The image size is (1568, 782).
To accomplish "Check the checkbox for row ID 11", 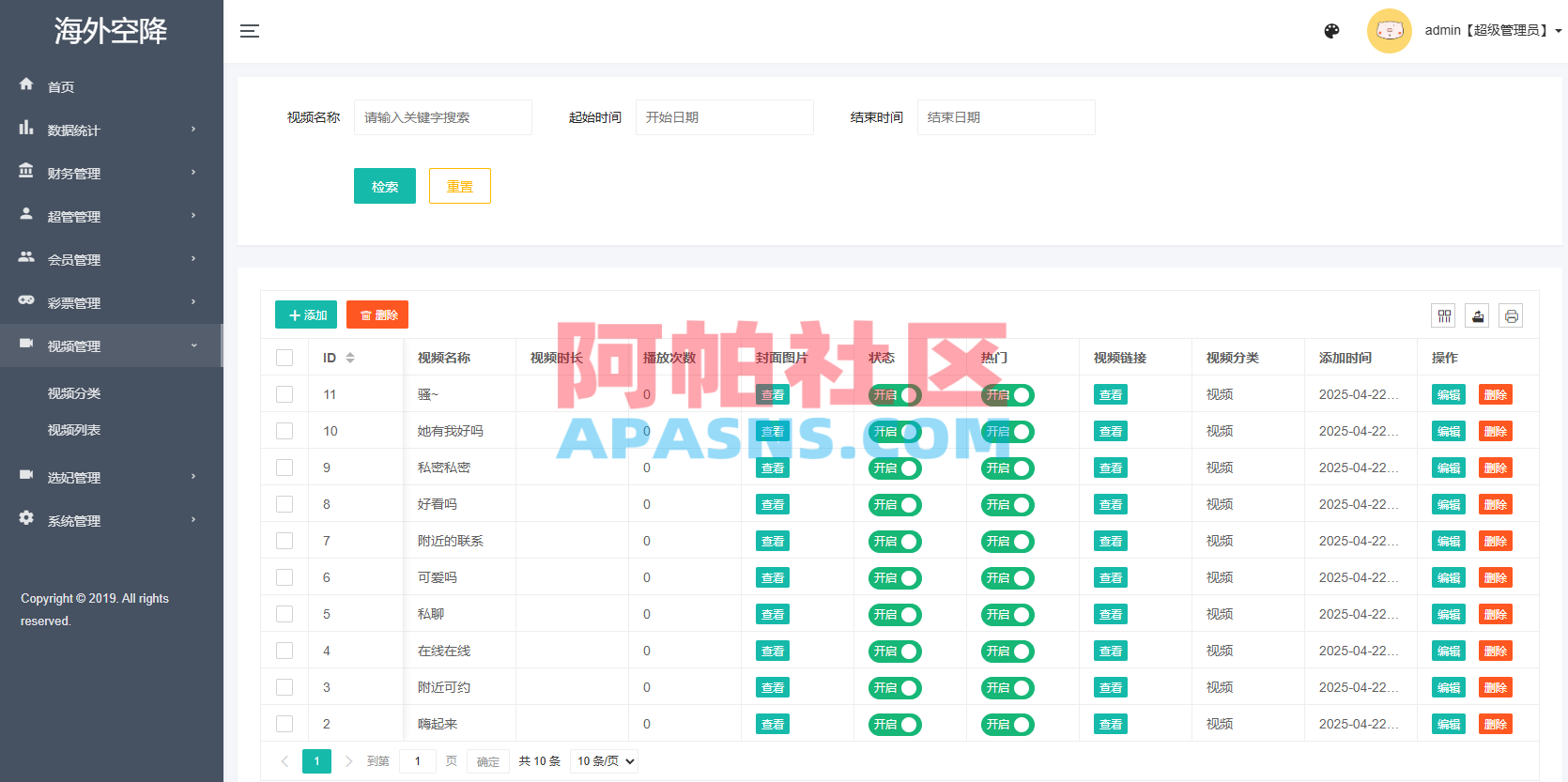I will coord(284,394).
